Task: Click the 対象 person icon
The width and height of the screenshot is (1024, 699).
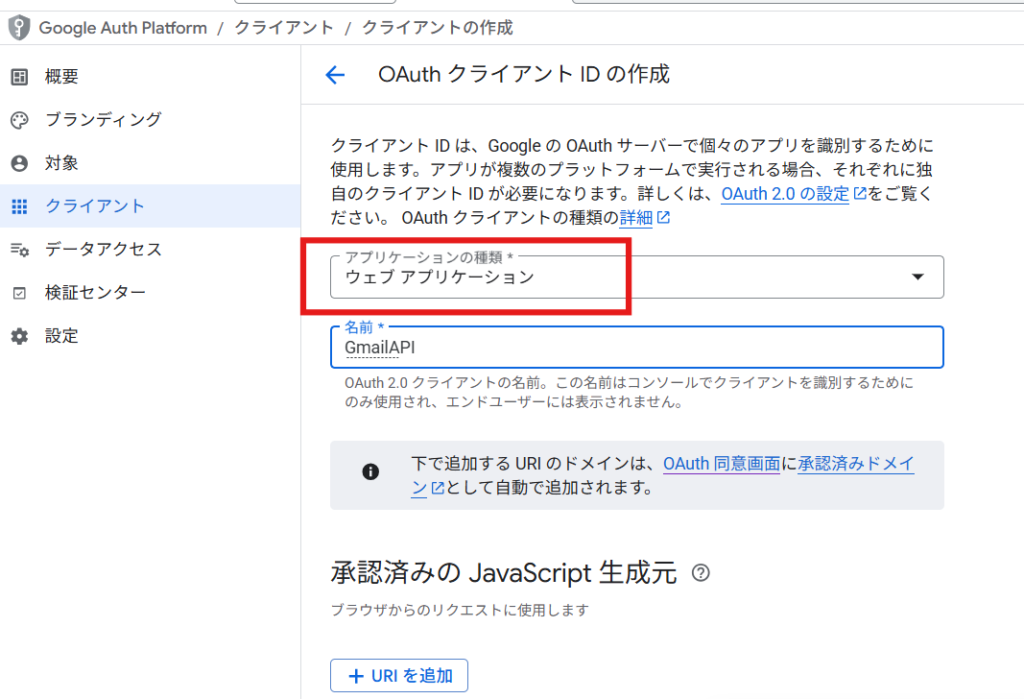Action: coord(19,163)
